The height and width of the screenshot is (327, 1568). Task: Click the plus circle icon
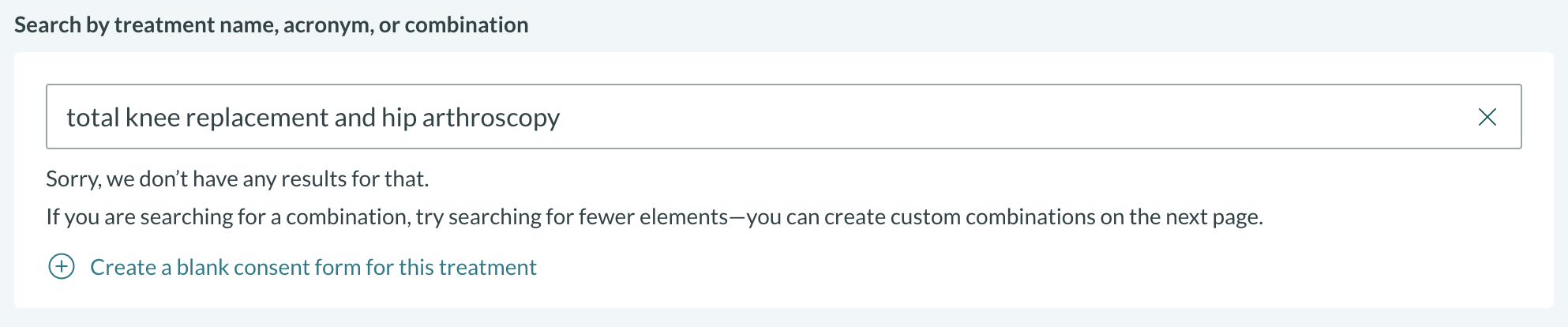click(62, 267)
